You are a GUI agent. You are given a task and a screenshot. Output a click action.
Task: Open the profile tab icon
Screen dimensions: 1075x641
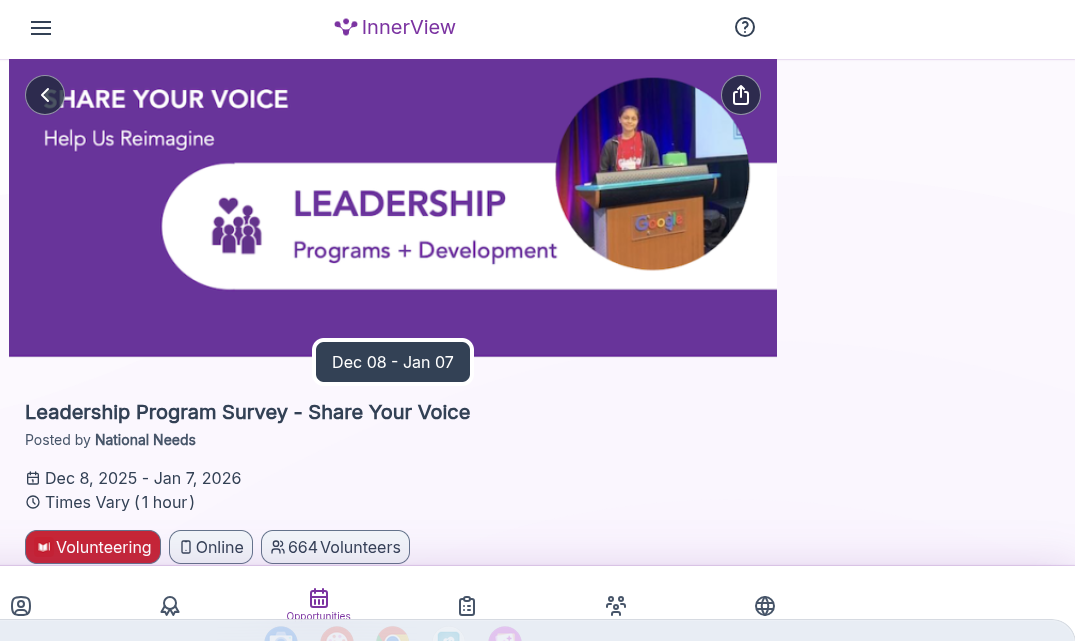click(x=21, y=606)
